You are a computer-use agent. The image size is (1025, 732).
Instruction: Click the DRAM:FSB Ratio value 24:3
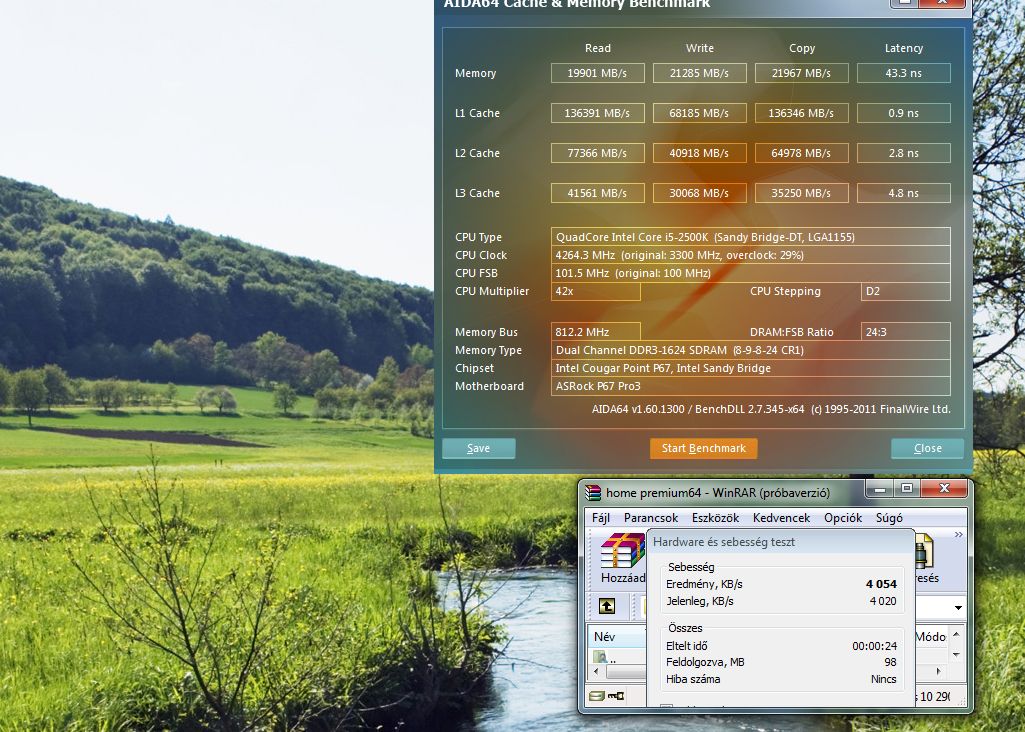(x=905, y=332)
